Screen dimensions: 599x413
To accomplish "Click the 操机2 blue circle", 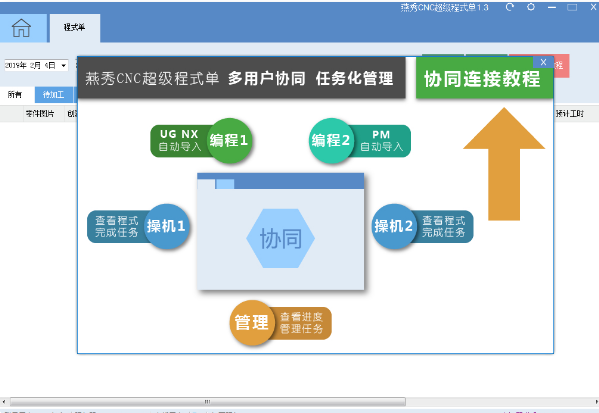I will (394, 226).
